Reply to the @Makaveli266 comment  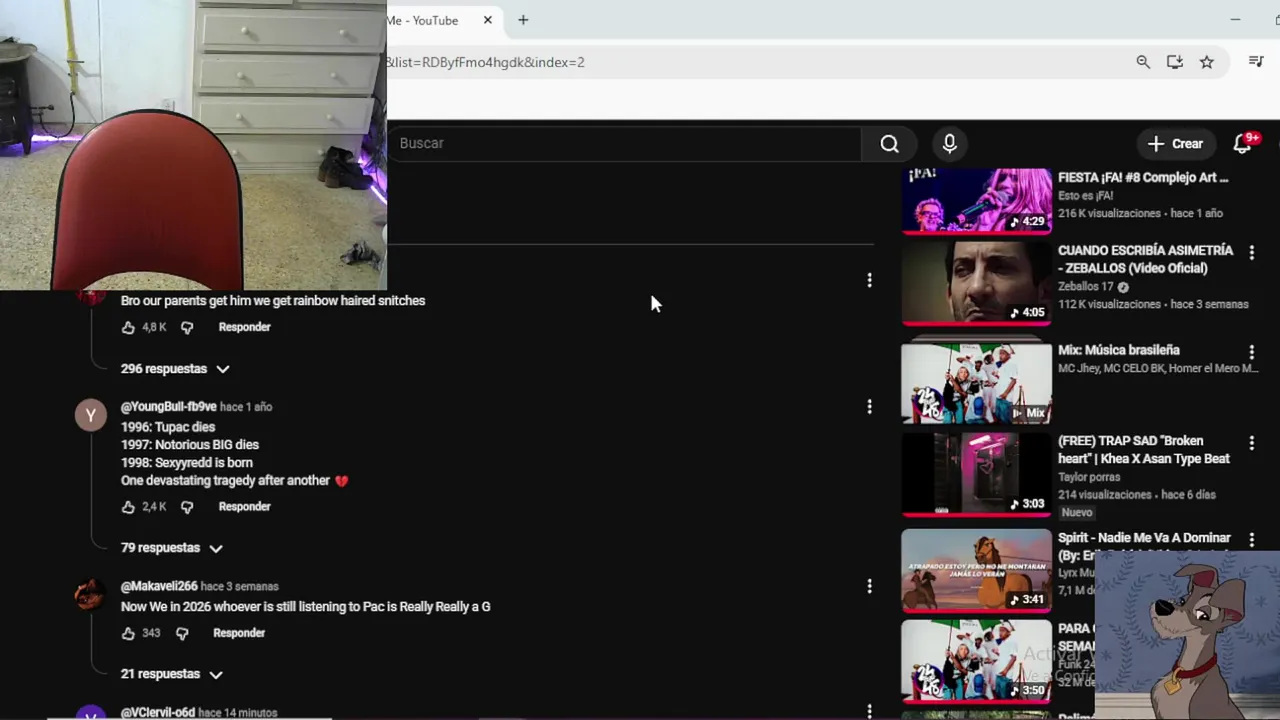[239, 633]
